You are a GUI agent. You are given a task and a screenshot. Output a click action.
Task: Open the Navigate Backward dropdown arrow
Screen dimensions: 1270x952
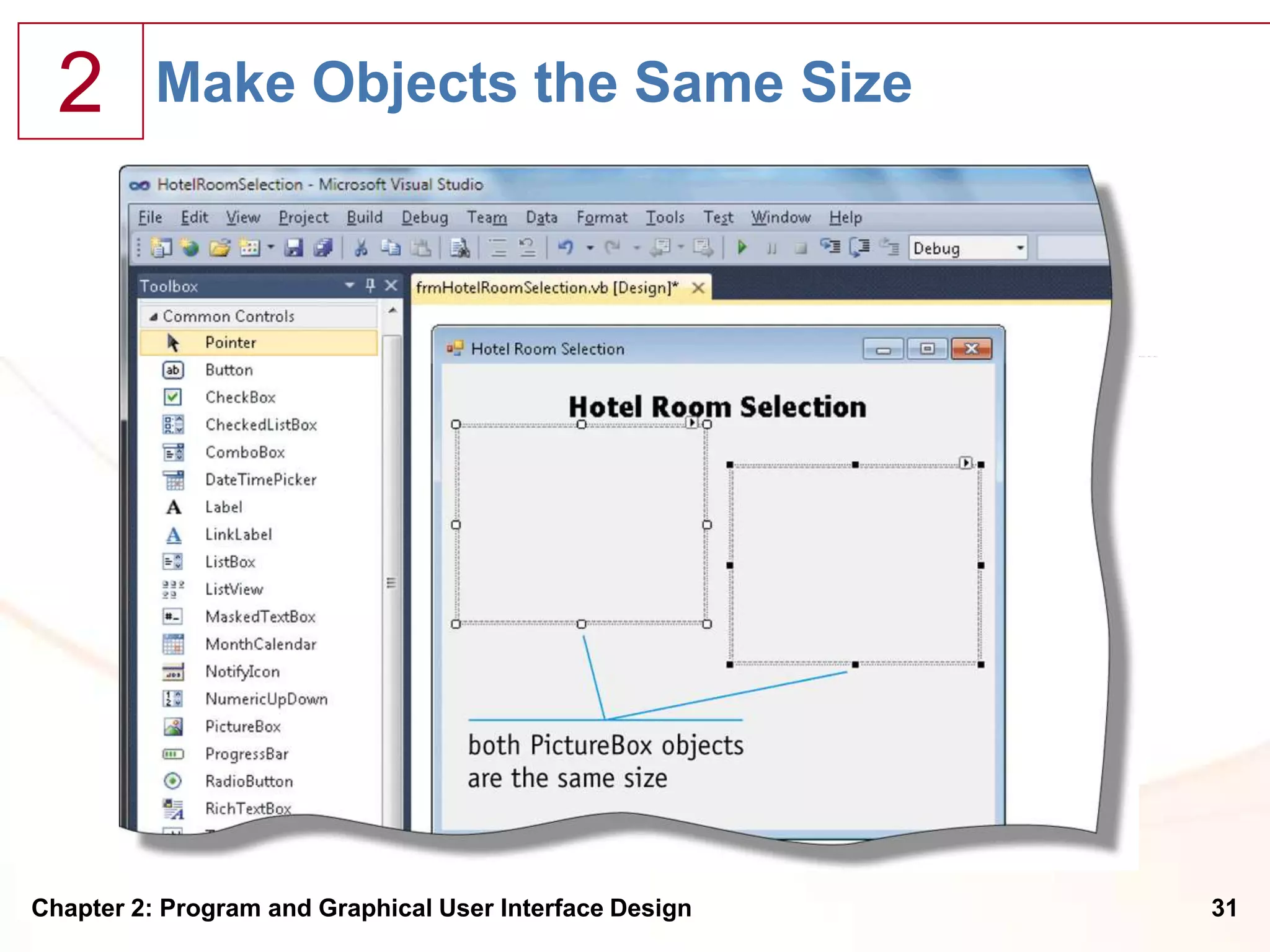coord(681,248)
